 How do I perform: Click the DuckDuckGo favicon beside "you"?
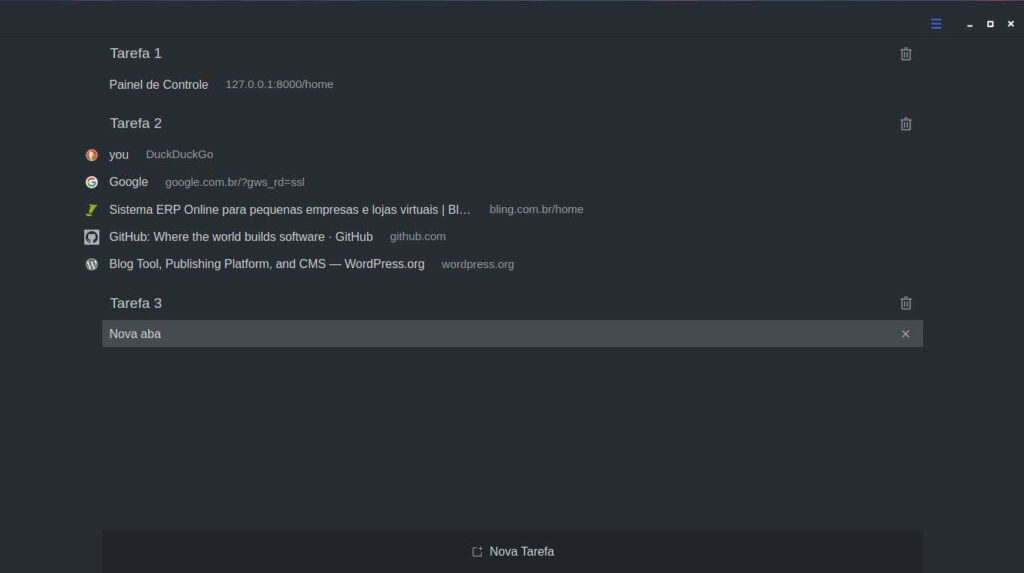coord(92,155)
